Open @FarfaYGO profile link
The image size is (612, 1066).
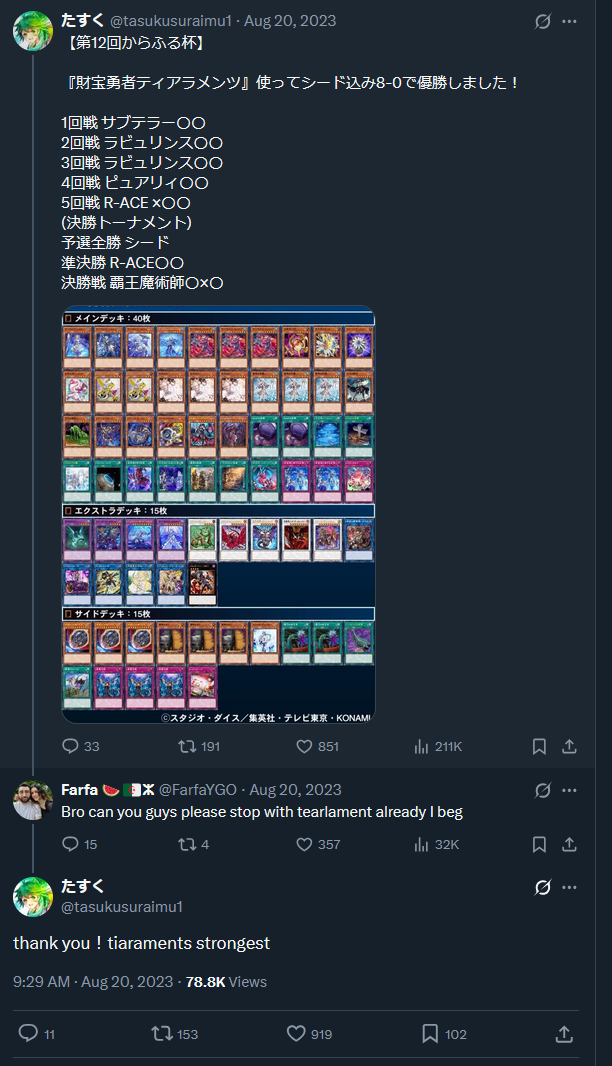coord(197,790)
